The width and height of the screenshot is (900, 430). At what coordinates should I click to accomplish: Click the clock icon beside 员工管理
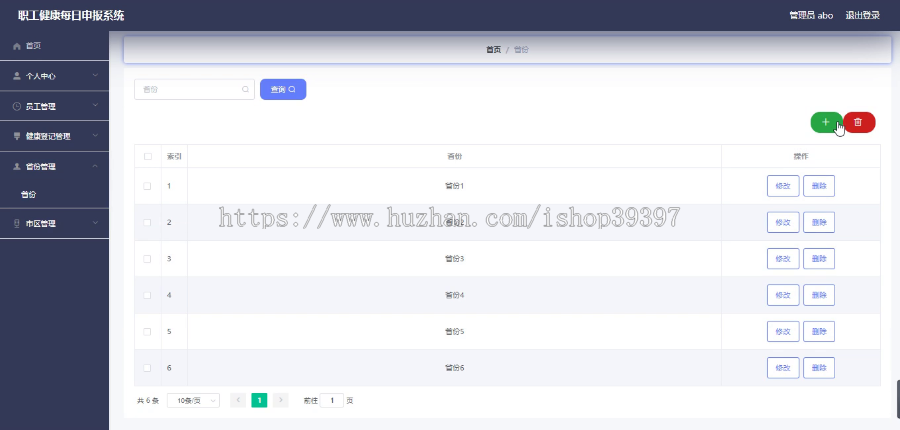[x=17, y=106]
